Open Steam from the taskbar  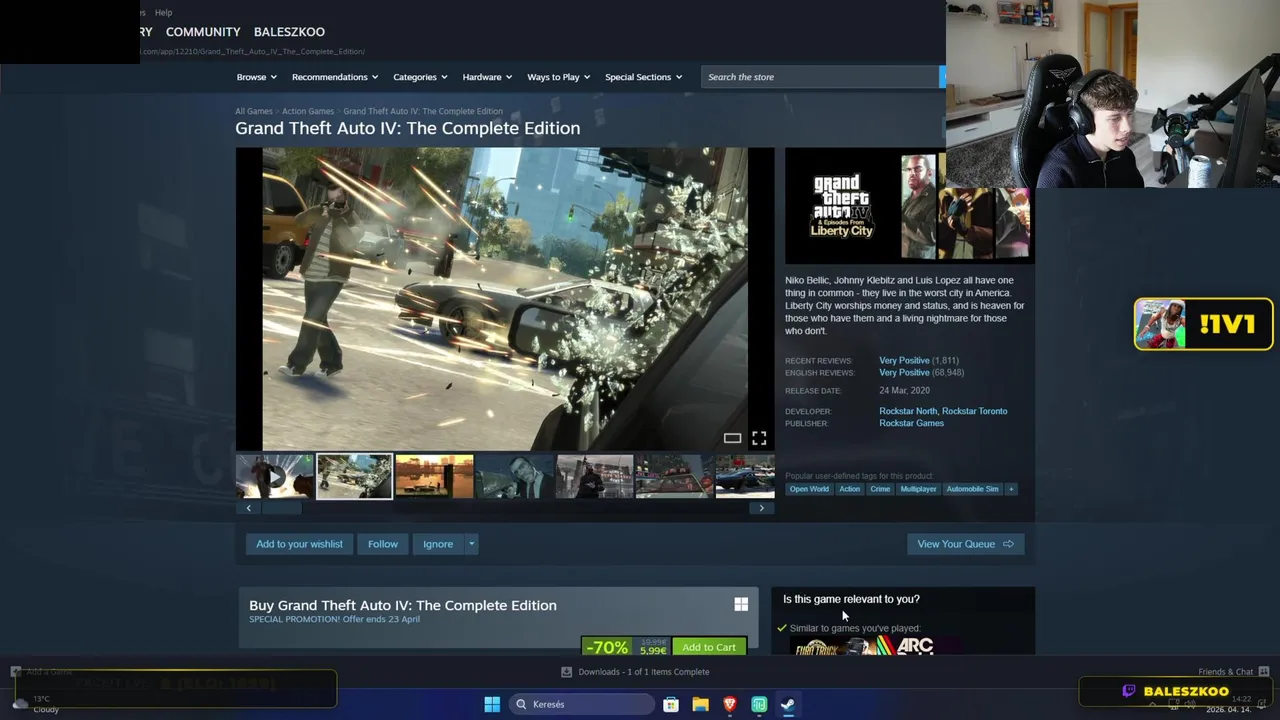point(788,704)
